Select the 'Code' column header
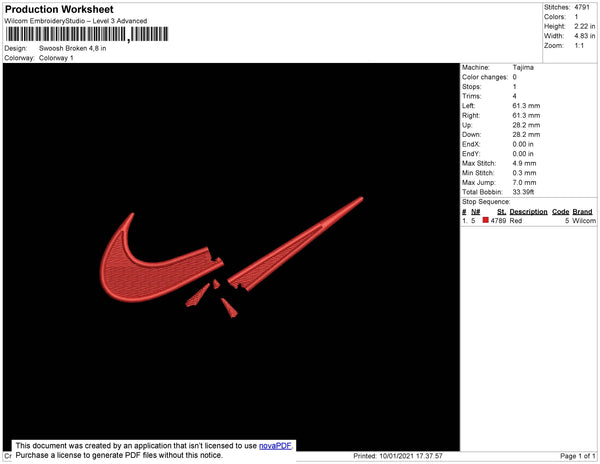600x464 pixels. click(x=561, y=212)
